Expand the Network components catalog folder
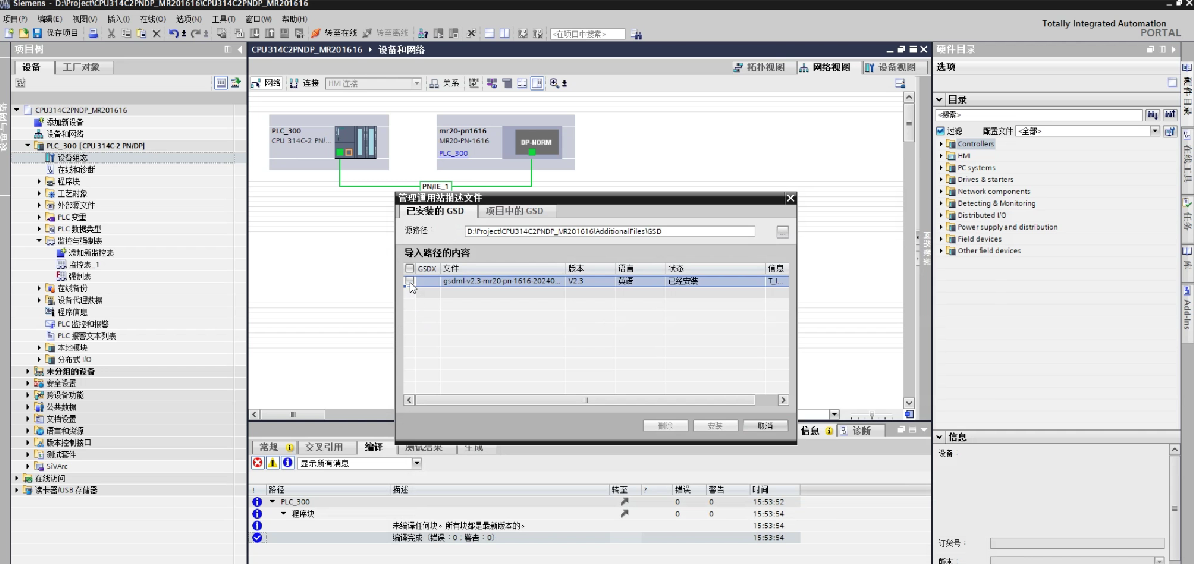The width and height of the screenshot is (1194, 564). [941, 192]
